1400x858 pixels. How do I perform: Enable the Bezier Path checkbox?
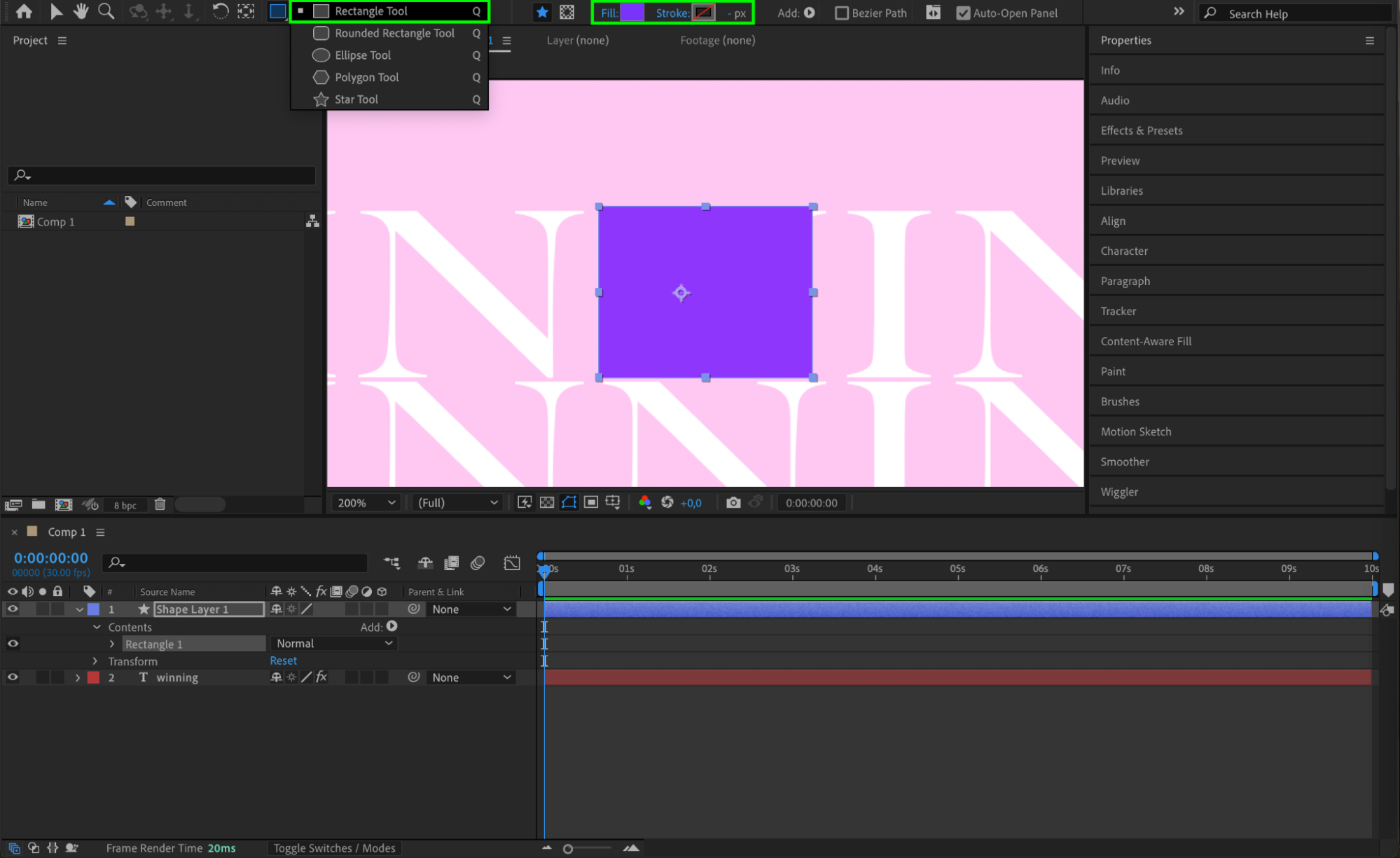842,13
